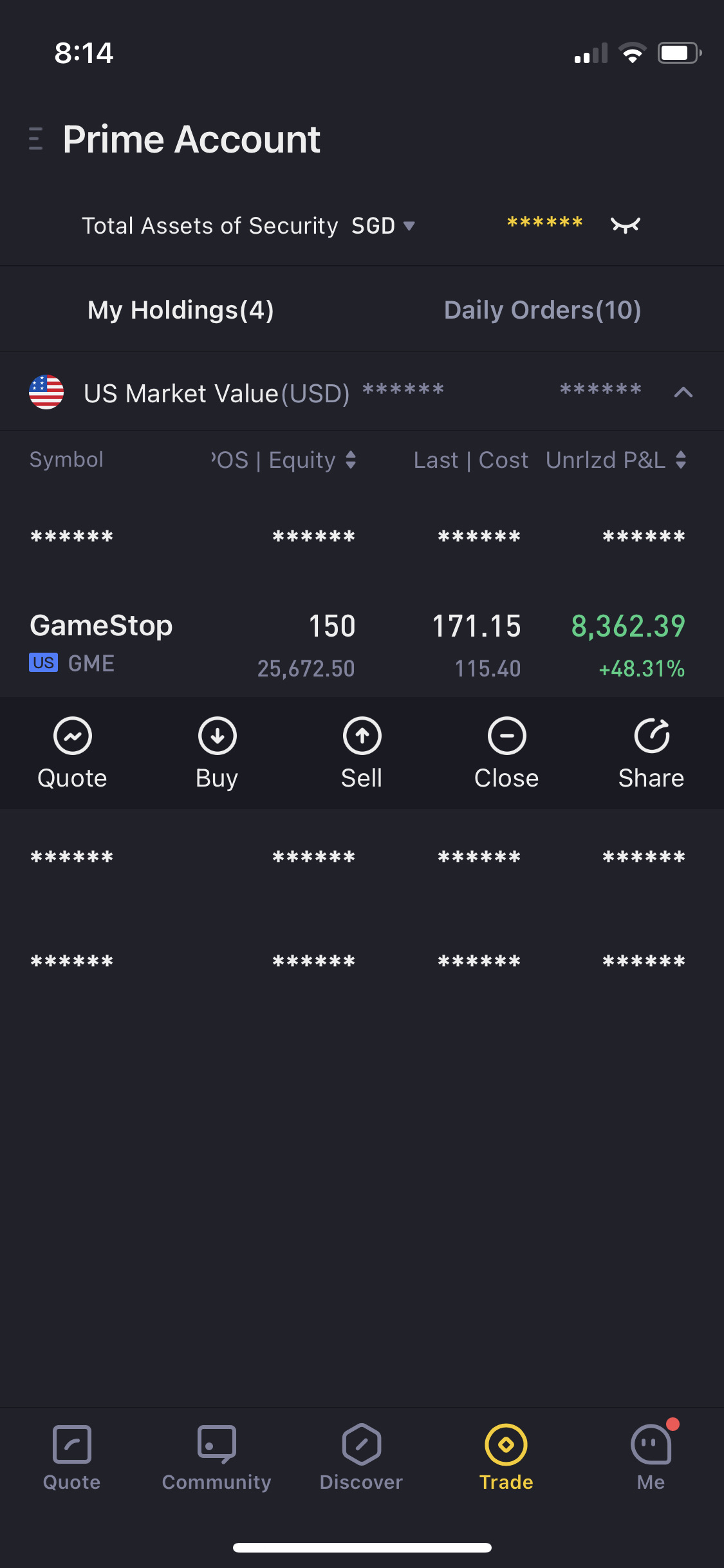Open the Discover tab in bottom bar
This screenshot has height=1568, width=724.
(362, 1457)
